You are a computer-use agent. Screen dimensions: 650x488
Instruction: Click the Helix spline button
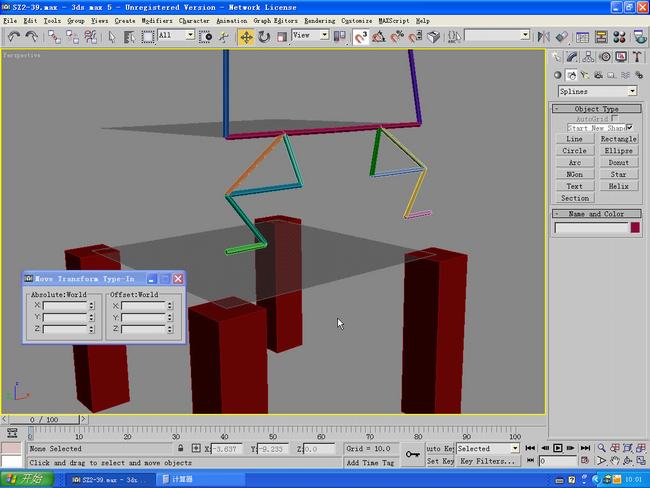point(618,186)
